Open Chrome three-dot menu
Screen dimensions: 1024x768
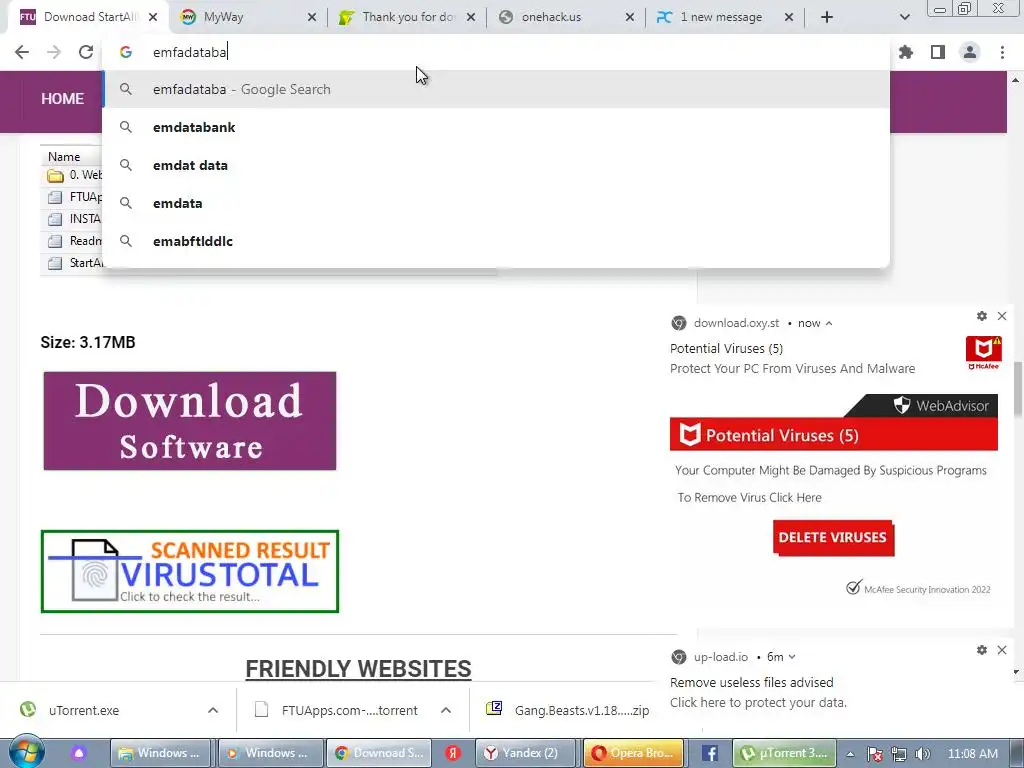click(1002, 52)
